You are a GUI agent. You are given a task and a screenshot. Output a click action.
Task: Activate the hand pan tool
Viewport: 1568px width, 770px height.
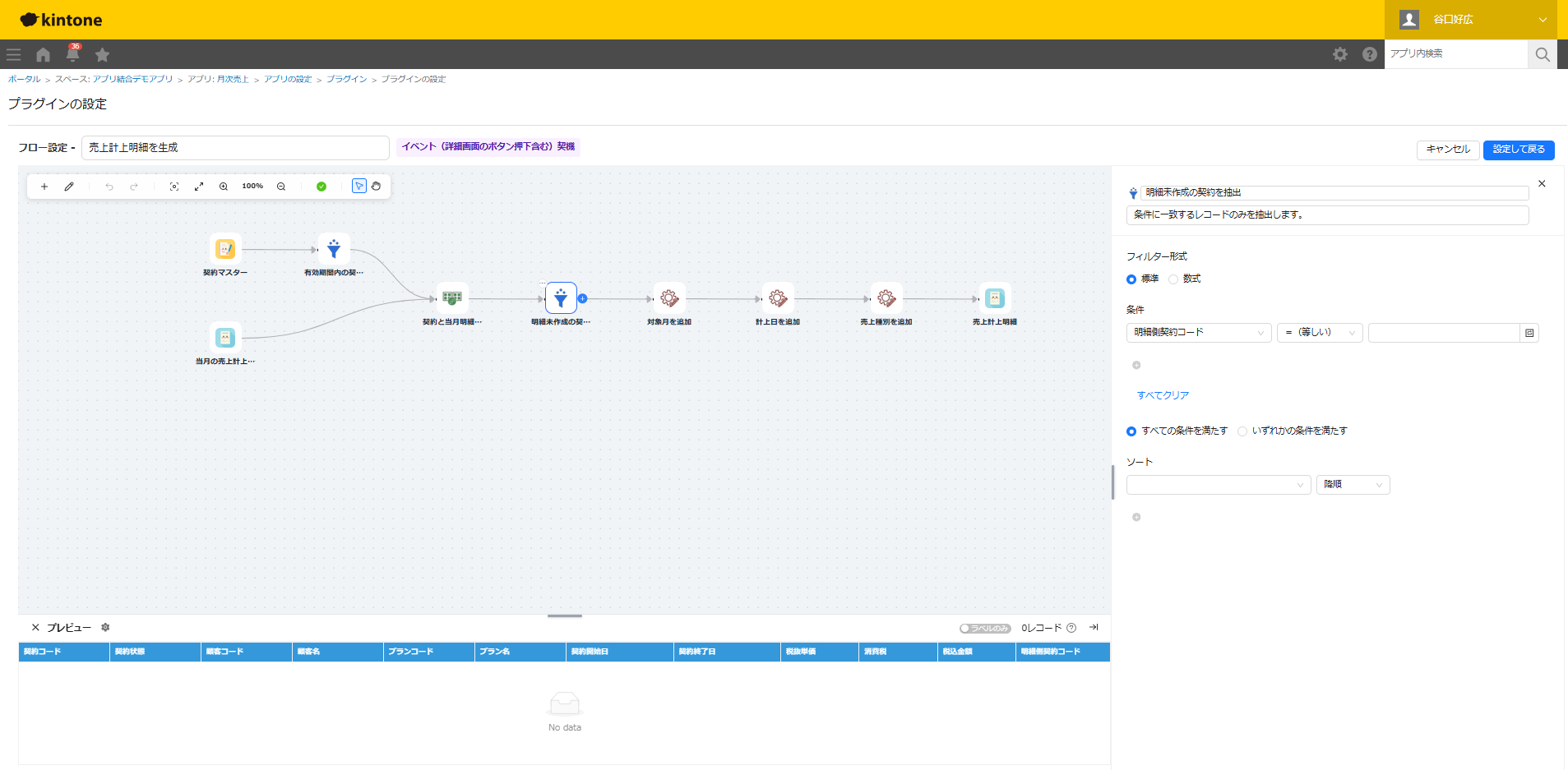coord(376,186)
